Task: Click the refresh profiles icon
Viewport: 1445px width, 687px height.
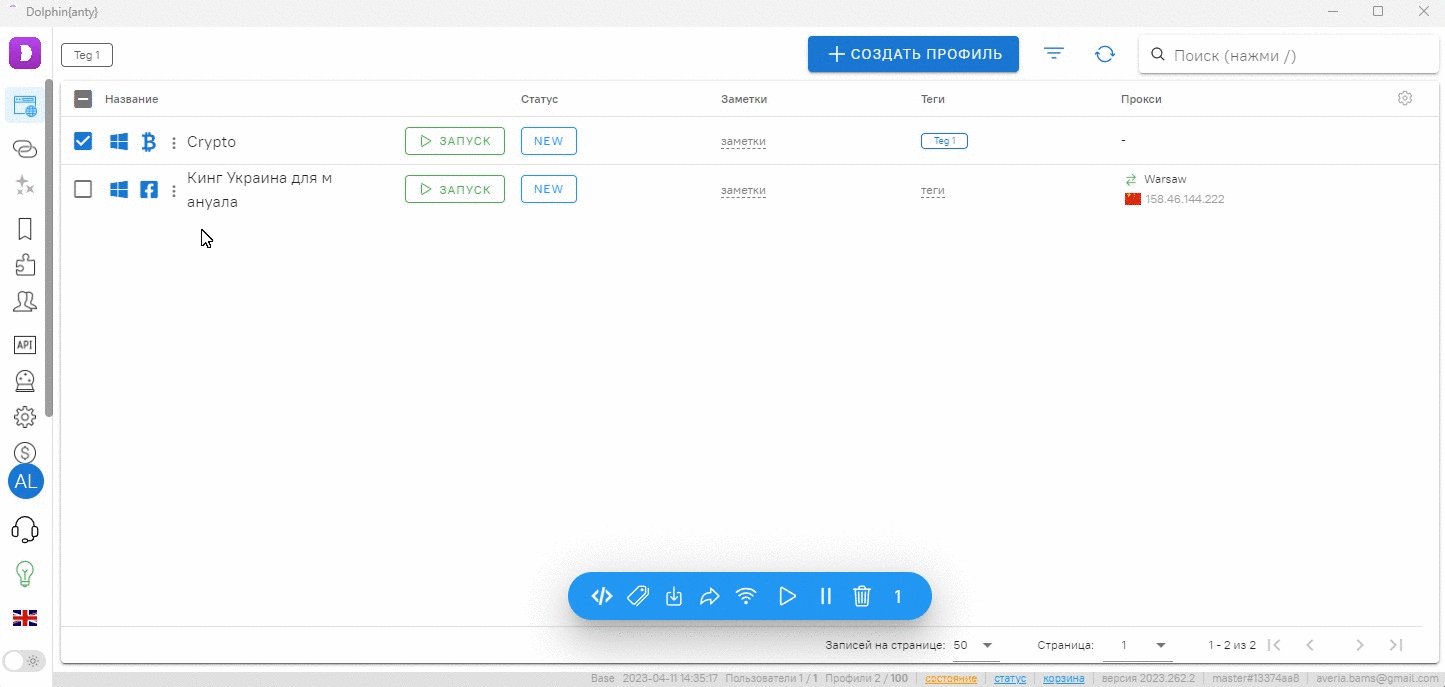Action: (x=1105, y=54)
